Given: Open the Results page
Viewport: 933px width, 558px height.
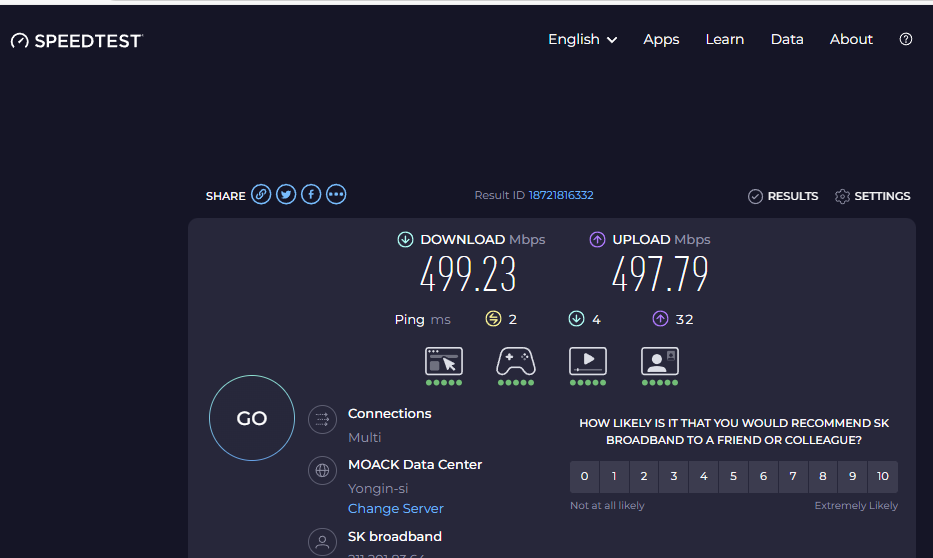Looking at the screenshot, I should click(x=783, y=196).
